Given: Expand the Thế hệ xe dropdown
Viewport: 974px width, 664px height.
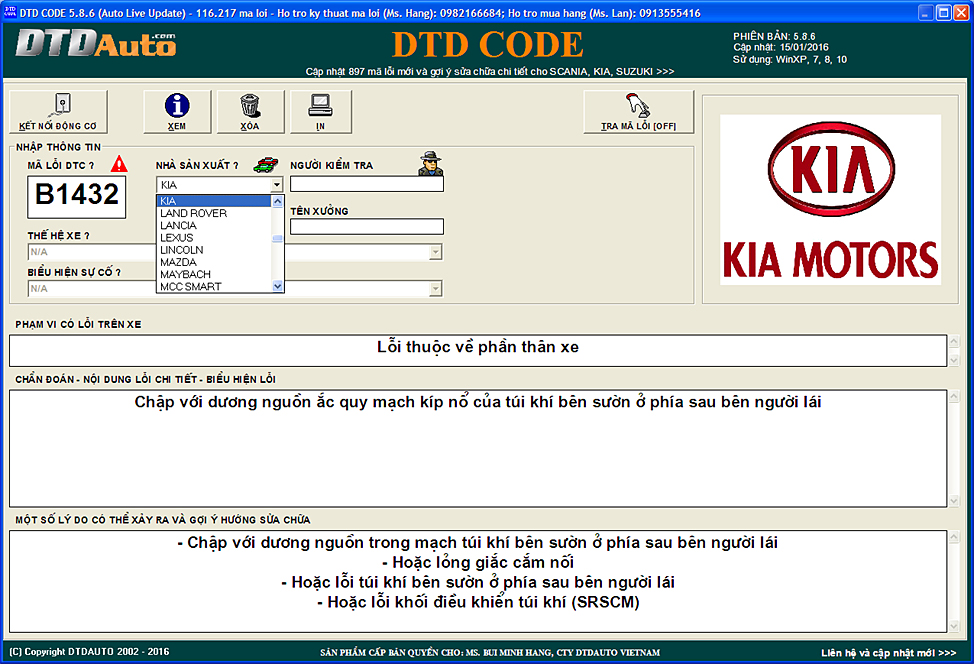Looking at the screenshot, I should (x=435, y=252).
